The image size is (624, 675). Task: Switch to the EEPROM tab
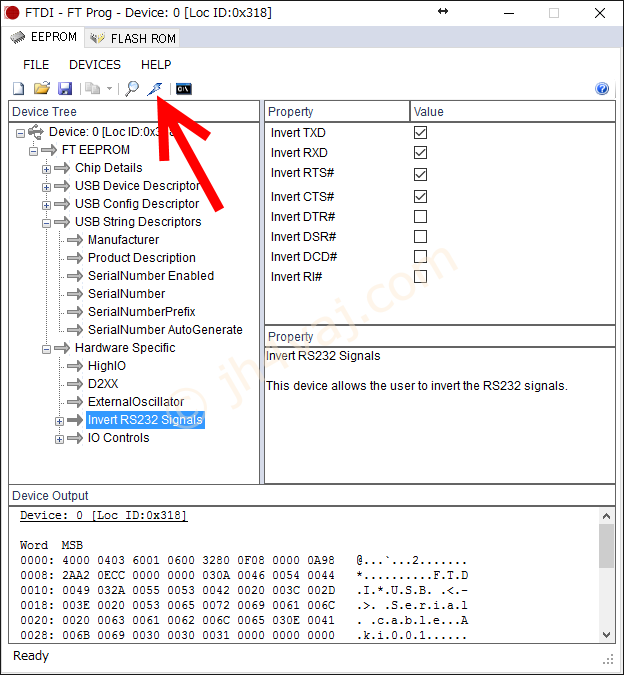(x=44, y=37)
